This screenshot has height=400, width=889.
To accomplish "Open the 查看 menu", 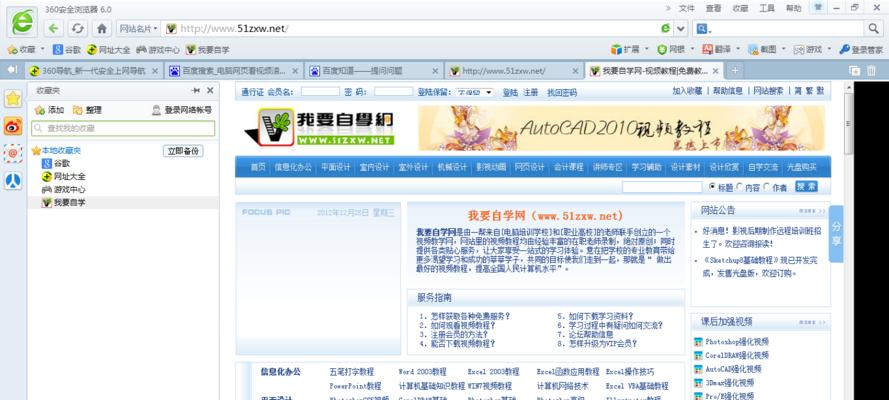I will click(x=714, y=8).
